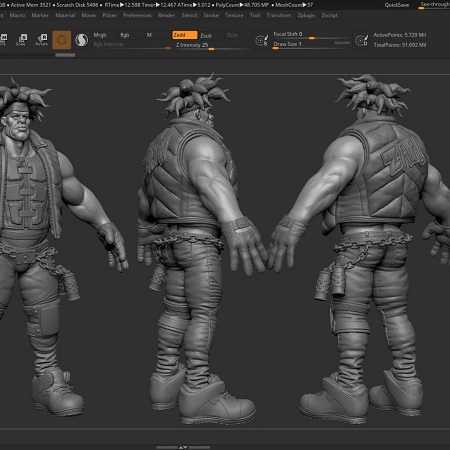Click the back-view character with ZANGIEF vest
The height and width of the screenshot is (450, 450).
pos(370,247)
